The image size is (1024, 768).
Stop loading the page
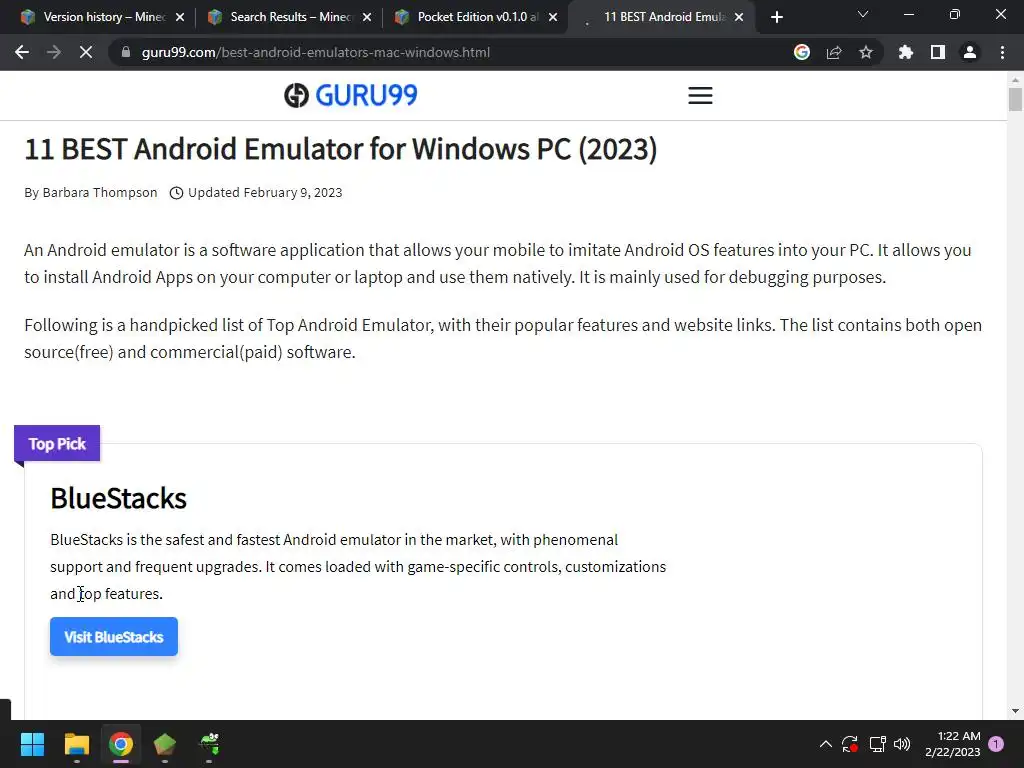86,52
